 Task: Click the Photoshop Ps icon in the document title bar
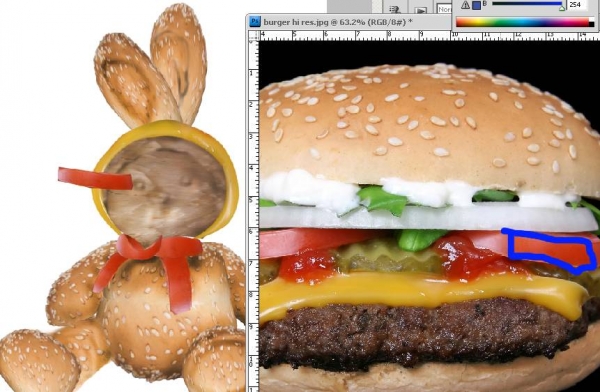(x=254, y=22)
